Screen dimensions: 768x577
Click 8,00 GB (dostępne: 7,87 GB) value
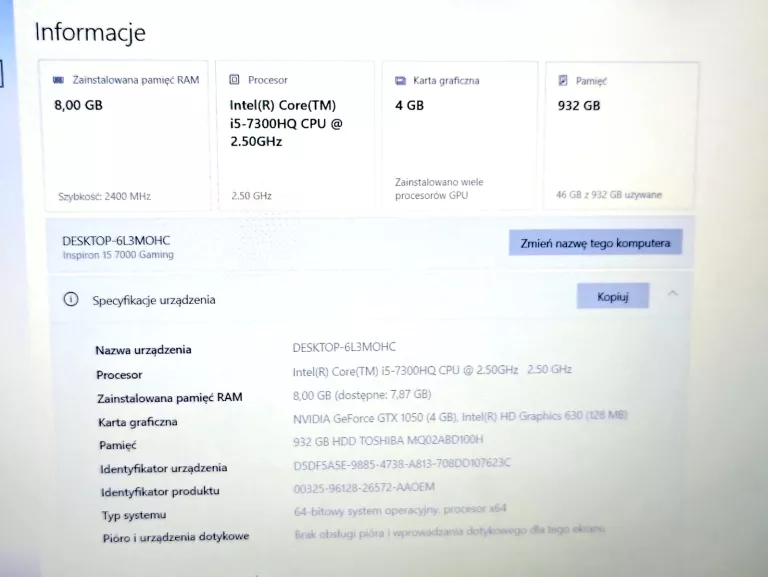tap(362, 394)
